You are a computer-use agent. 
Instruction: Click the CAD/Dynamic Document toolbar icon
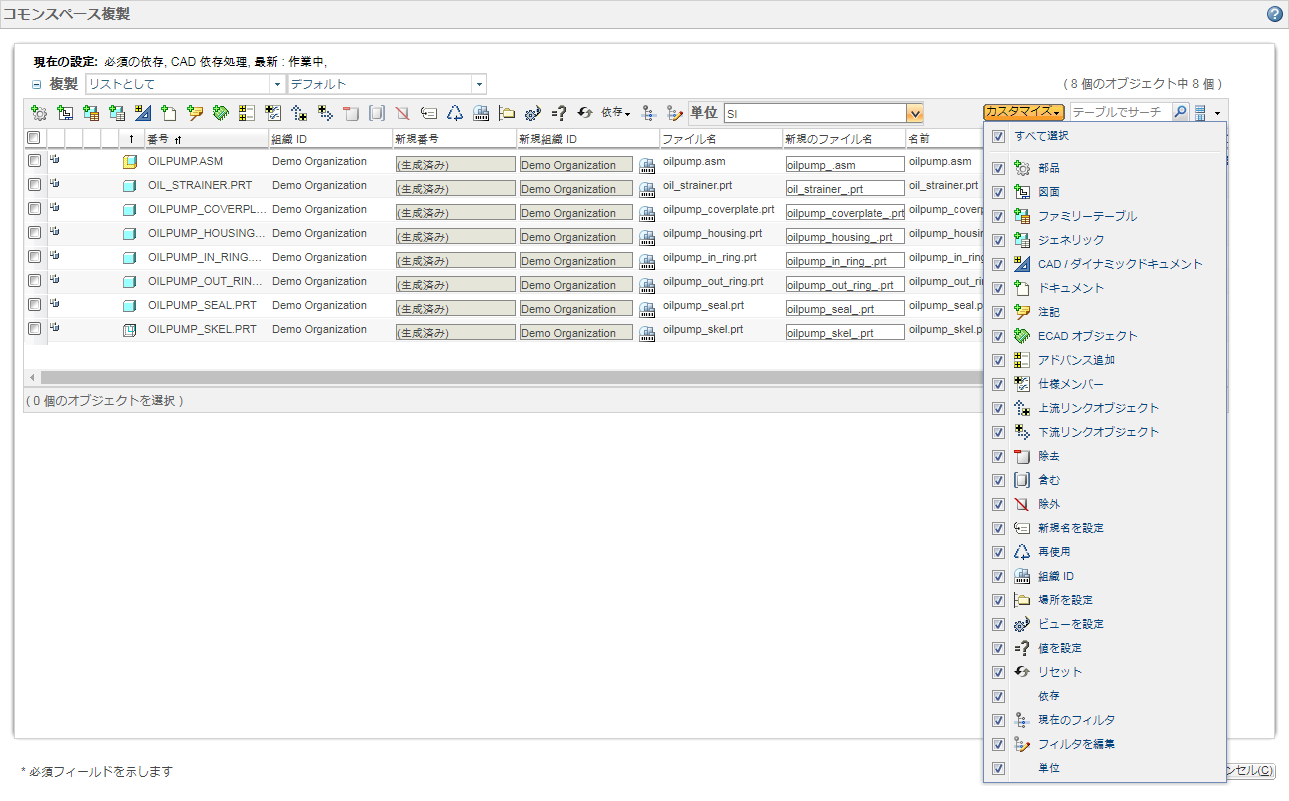click(x=143, y=113)
